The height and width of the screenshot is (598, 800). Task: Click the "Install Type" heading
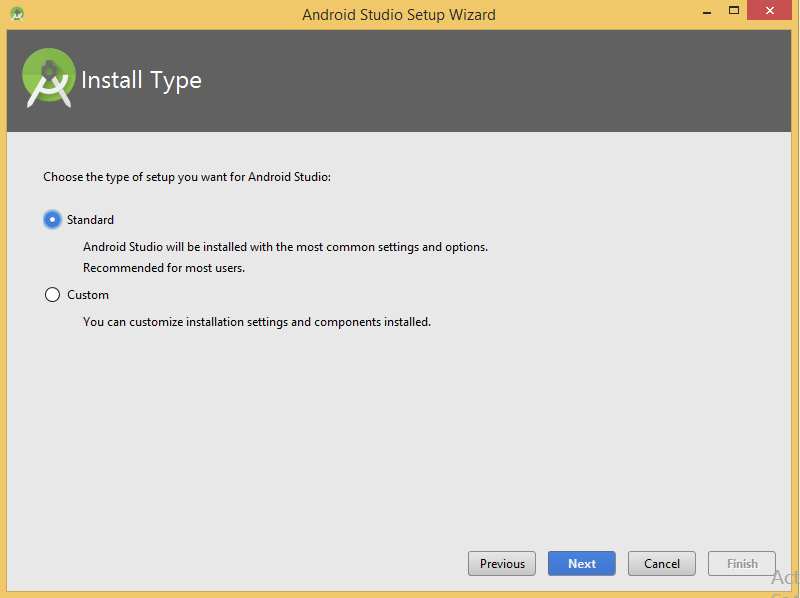pos(141,80)
